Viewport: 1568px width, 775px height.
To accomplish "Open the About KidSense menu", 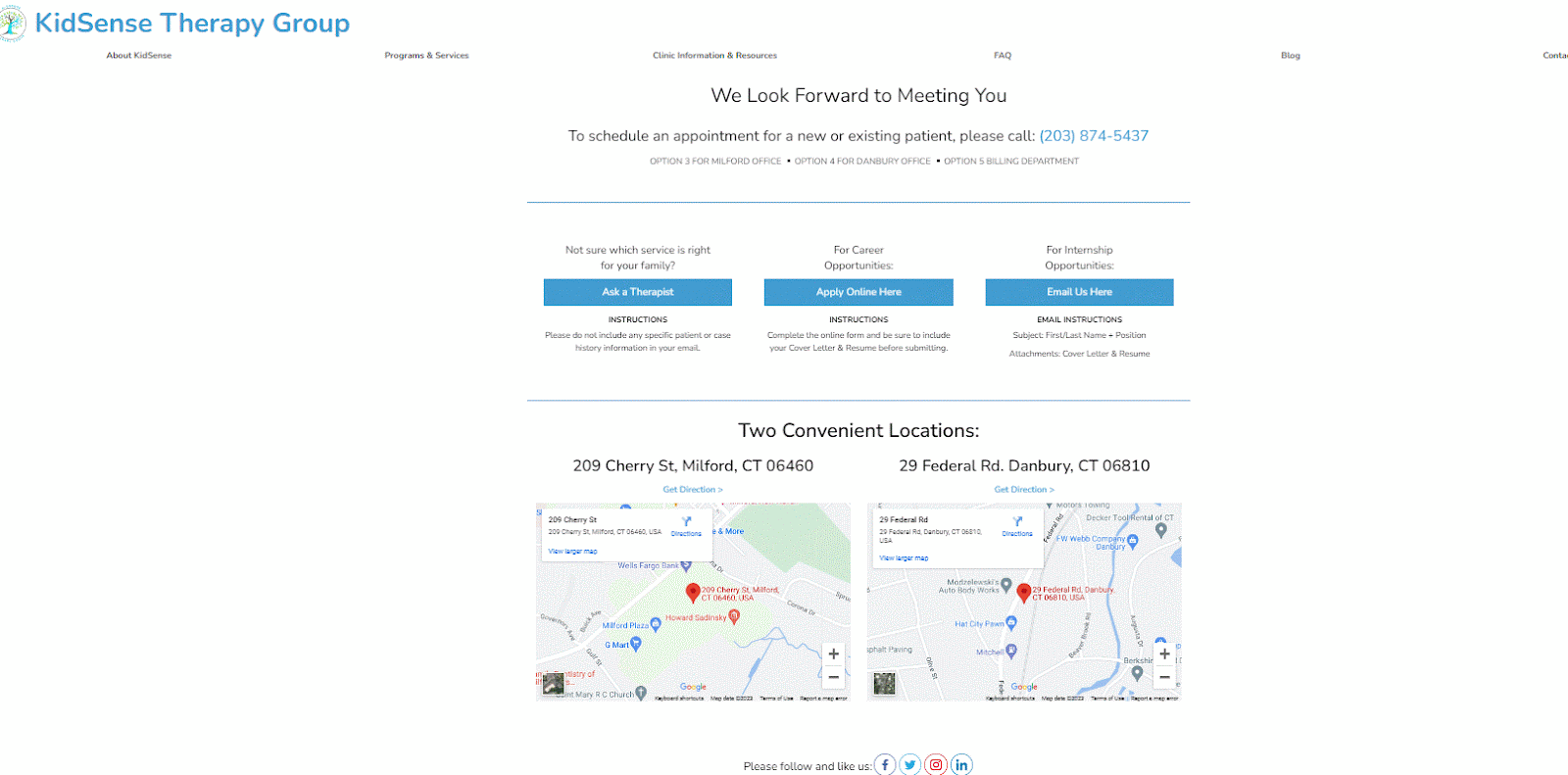I will 139,56.
